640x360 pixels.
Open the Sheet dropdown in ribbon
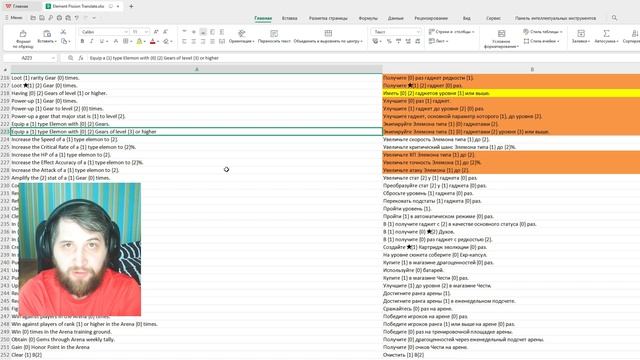[438, 41]
